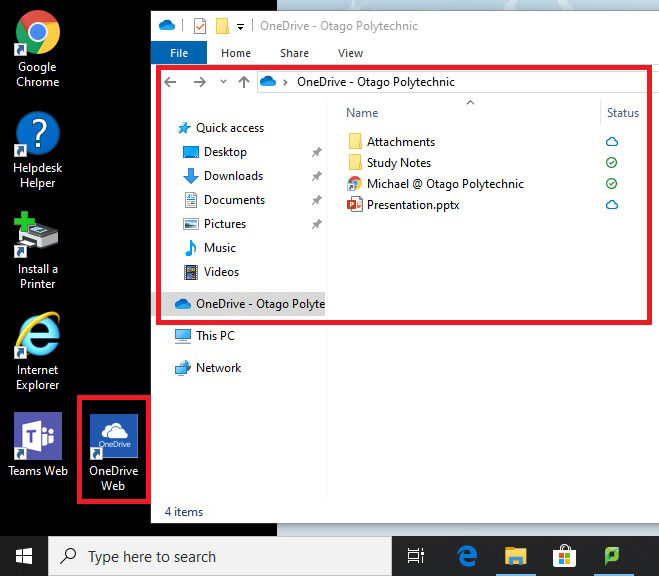Click the Up one level arrow
Viewport: 659px width, 576px height.
[244, 82]
